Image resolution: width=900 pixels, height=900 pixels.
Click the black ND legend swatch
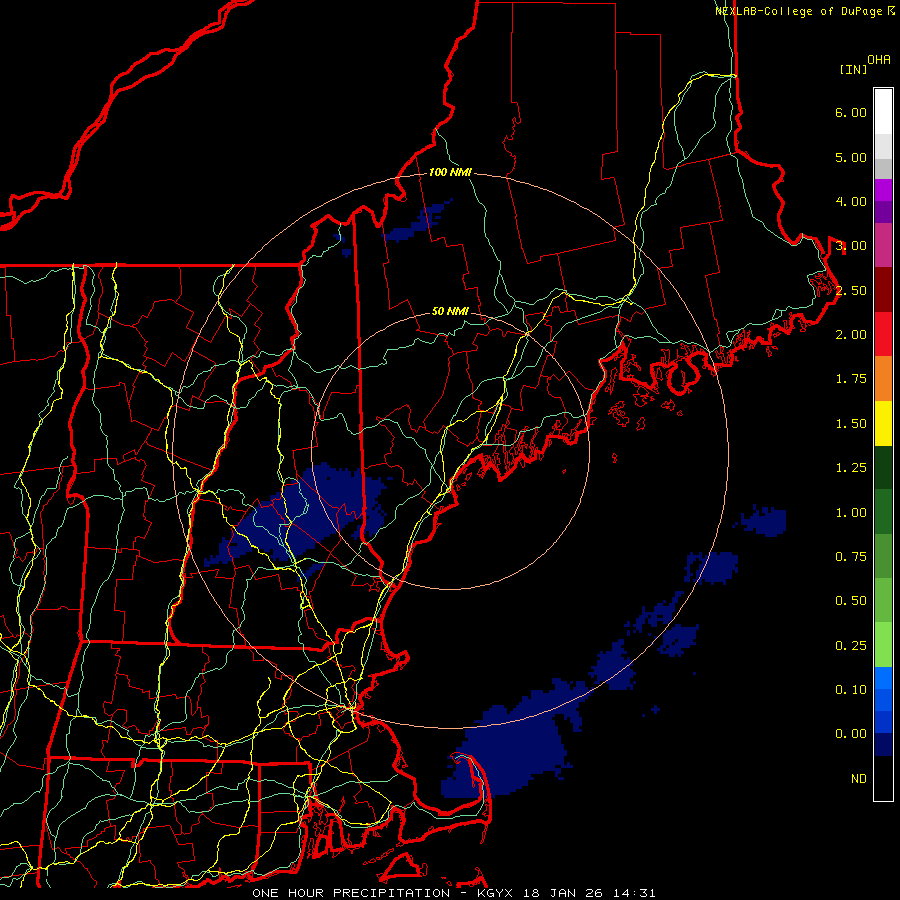point(883,778)
